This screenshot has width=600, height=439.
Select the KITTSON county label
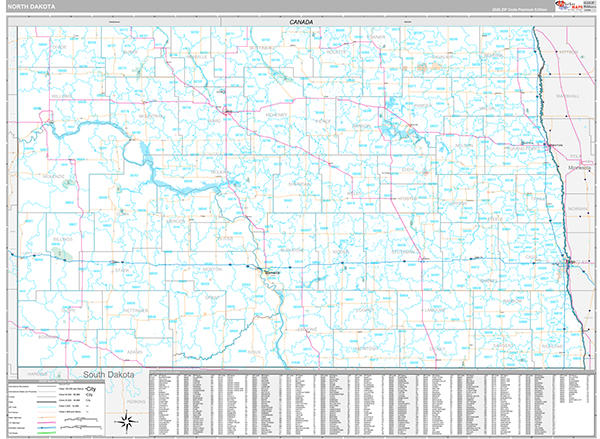point(569,52)
